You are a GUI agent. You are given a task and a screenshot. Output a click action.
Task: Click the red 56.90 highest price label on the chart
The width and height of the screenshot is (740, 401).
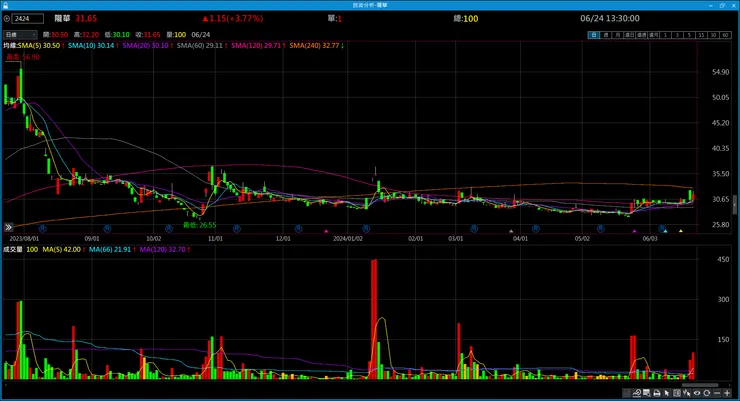pos(23,57)
